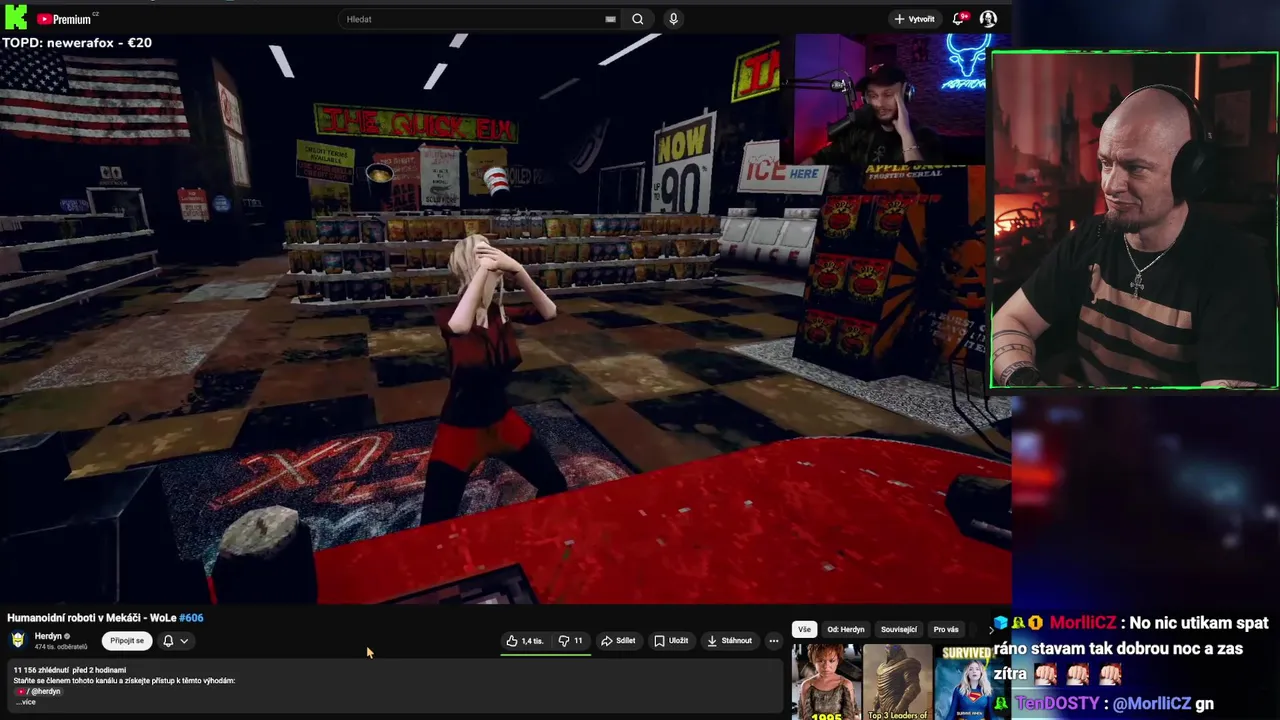Open the Herdyn channel avatar
The width and height of the screenshot is (1280, 720).
[18, 640]
